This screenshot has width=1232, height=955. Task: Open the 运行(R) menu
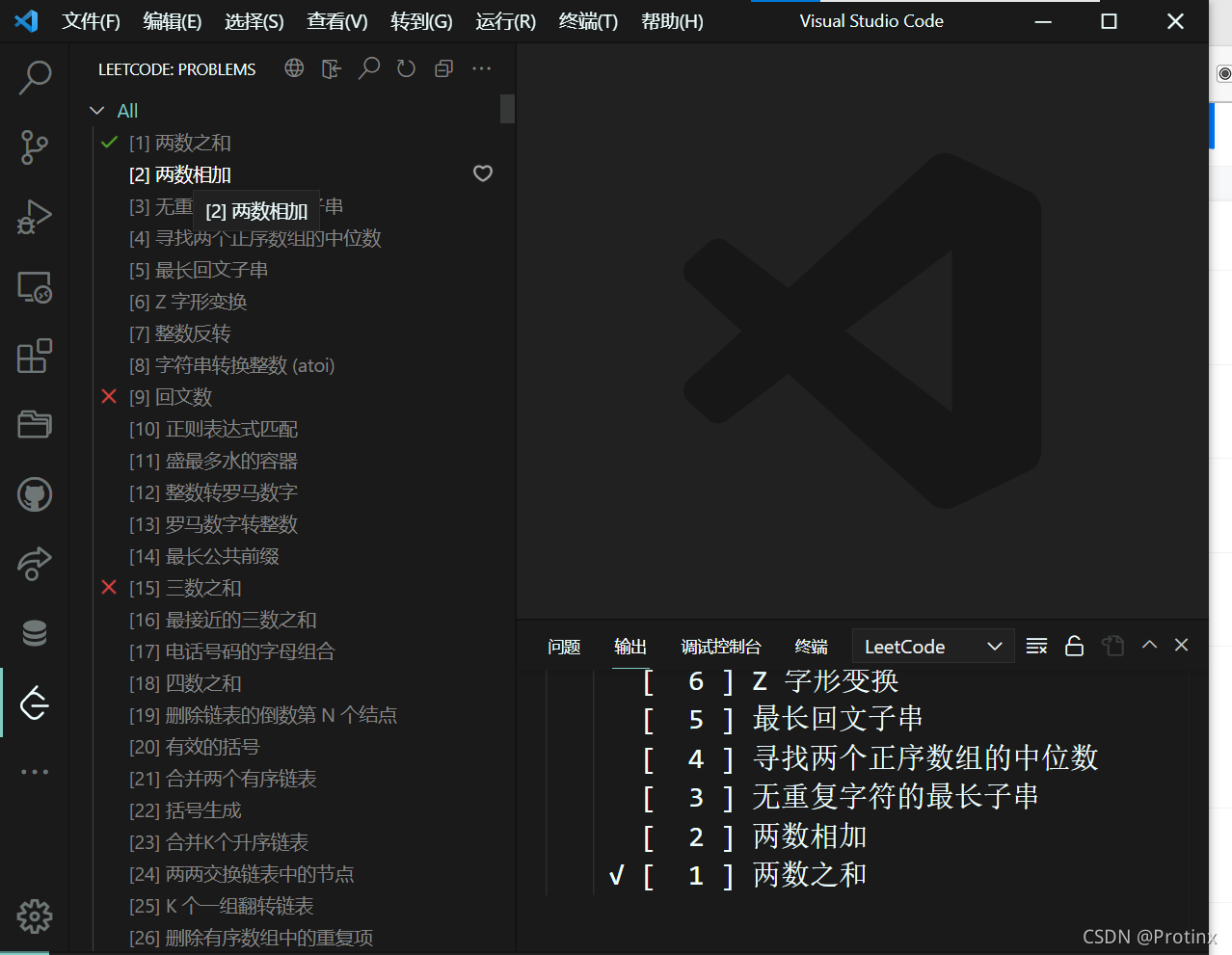pyautogui.click(x=505, y=21)
